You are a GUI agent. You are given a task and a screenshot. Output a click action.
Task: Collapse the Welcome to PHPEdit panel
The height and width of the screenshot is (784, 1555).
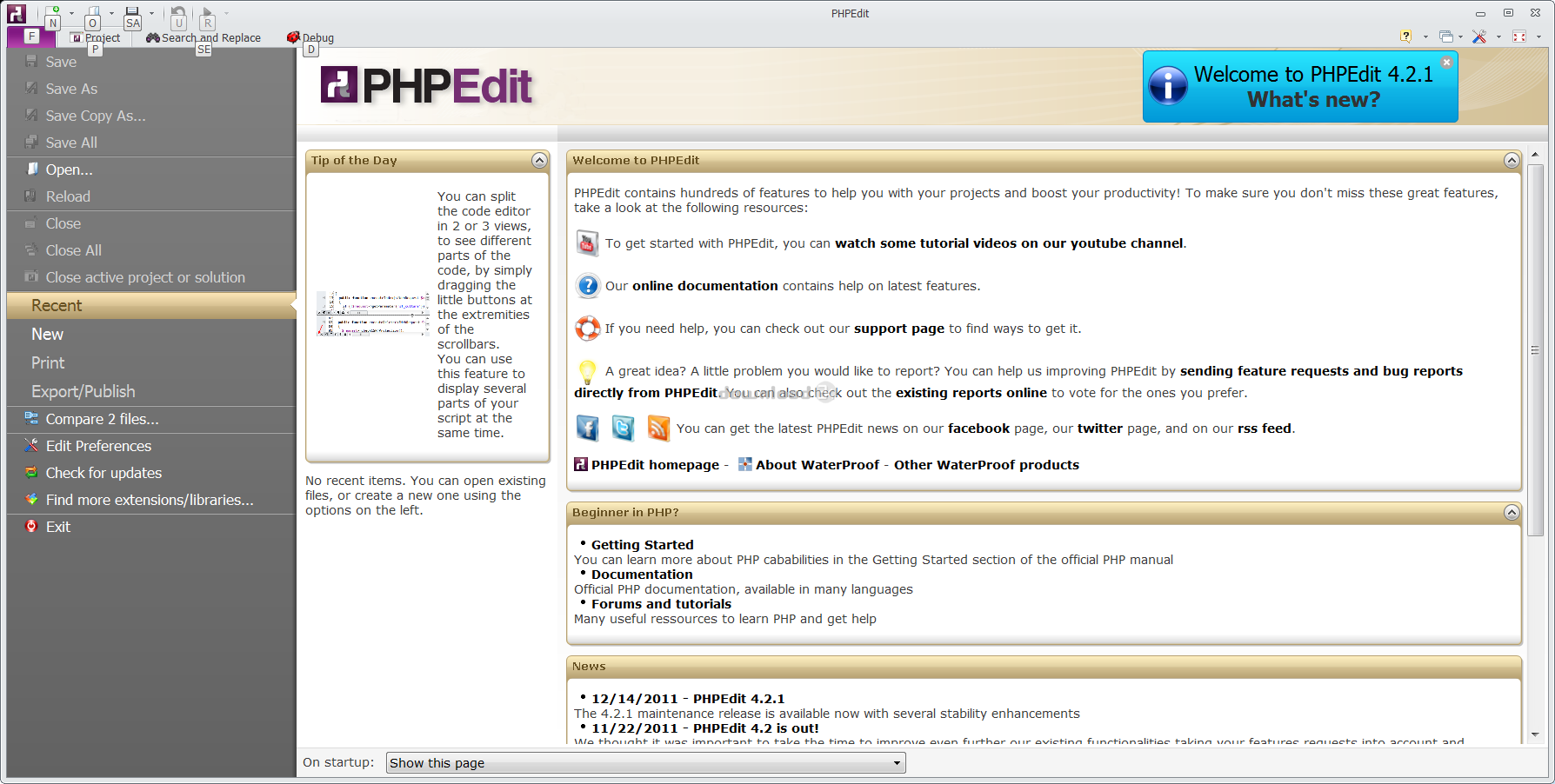[x=1512, y=160]
